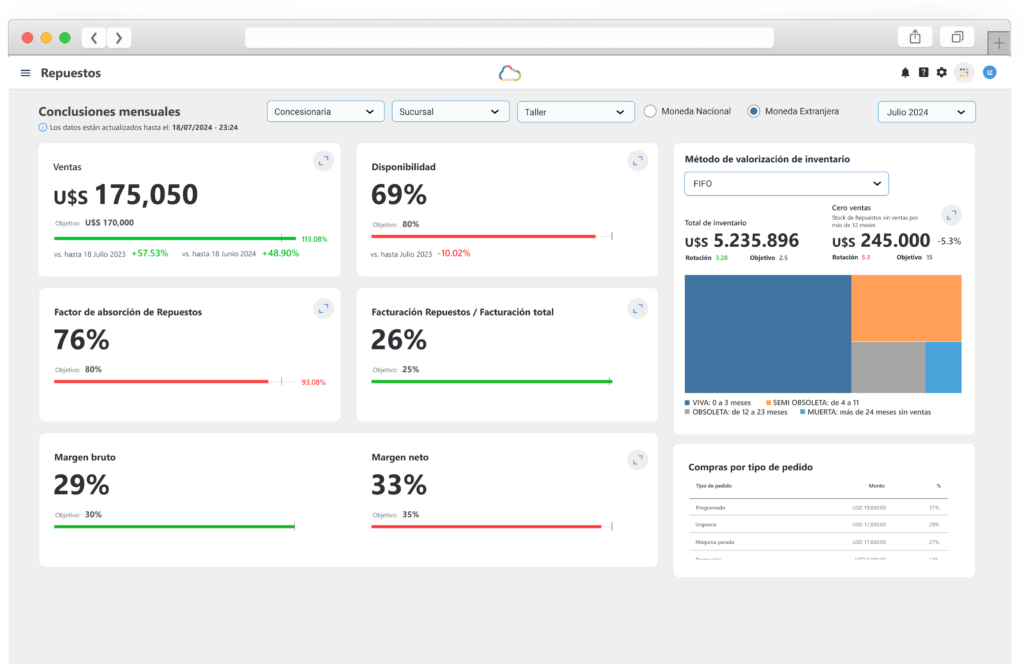Click the +48.90% comparison value

[x=280, y=253]
